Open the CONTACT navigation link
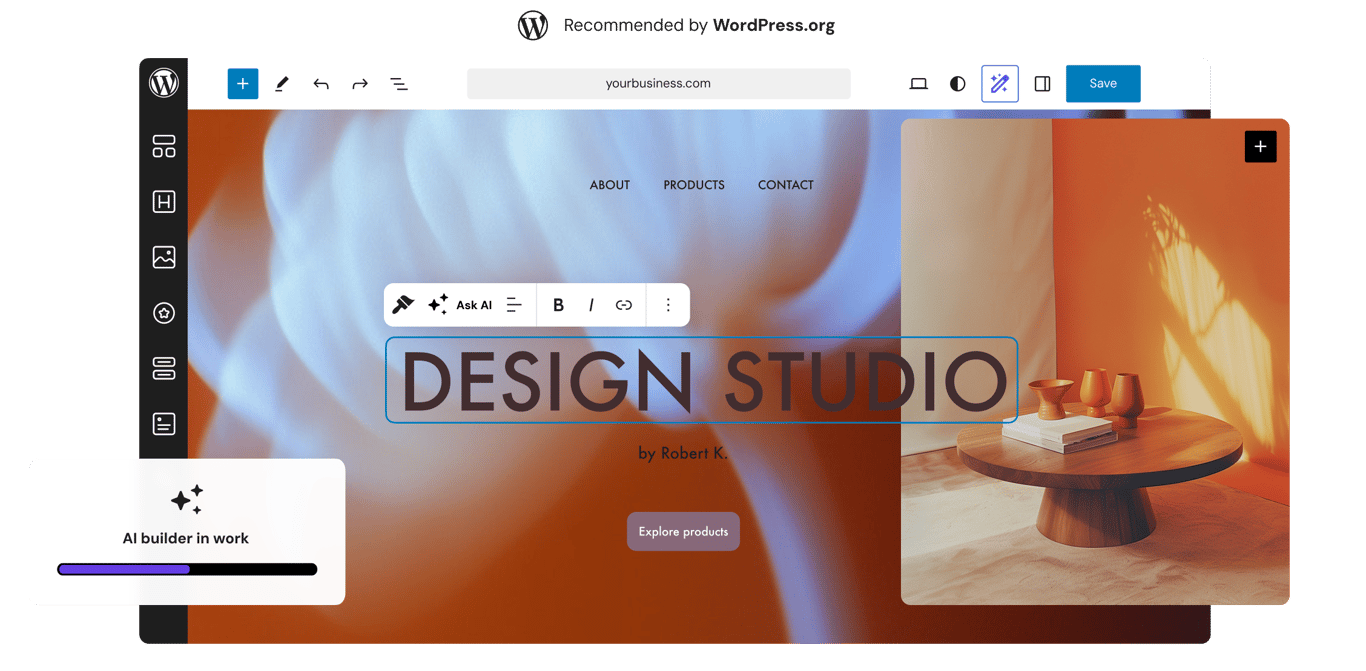Screen dimensions: 1366x671 [786, 185]
